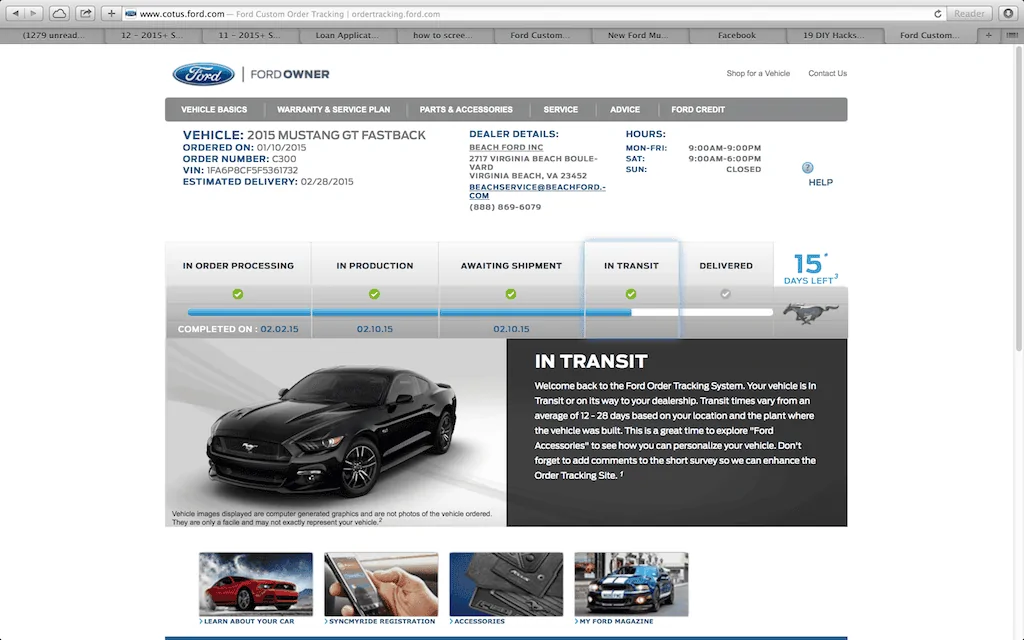Click the plus add-bookmark button
The image size is (1024, 640).
tap(111, 13)
